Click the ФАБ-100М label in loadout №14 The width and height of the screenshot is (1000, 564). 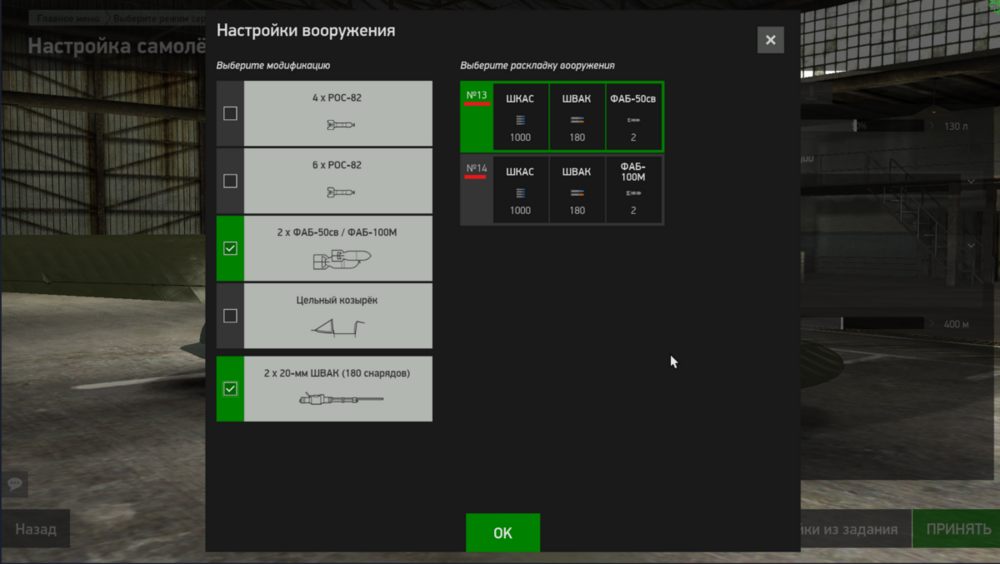(x=633, y=172)
